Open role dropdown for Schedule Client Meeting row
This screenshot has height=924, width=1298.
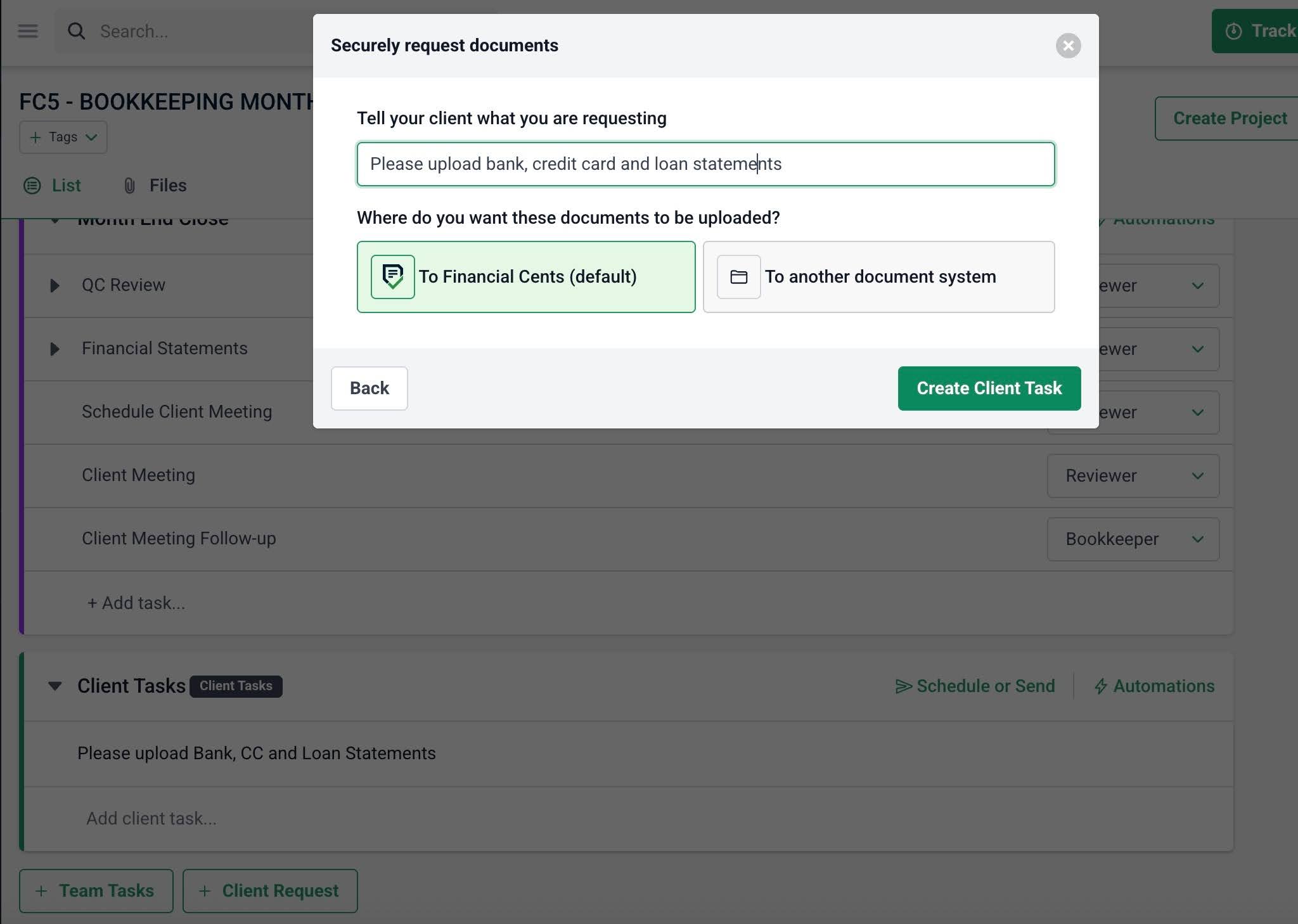click(x=1159, y=413)
